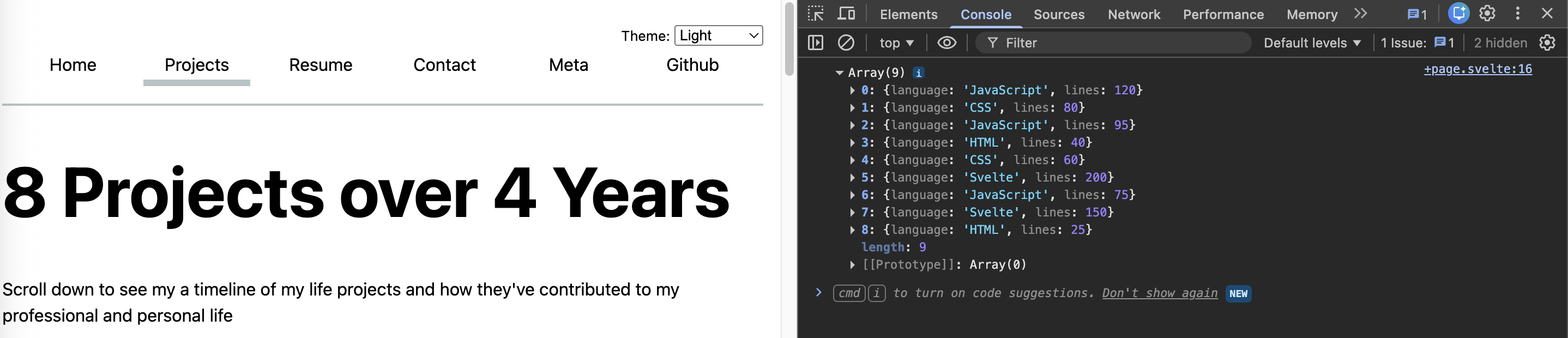
Task: Open the Default levels dropdown
Action: pos(1312,43)
